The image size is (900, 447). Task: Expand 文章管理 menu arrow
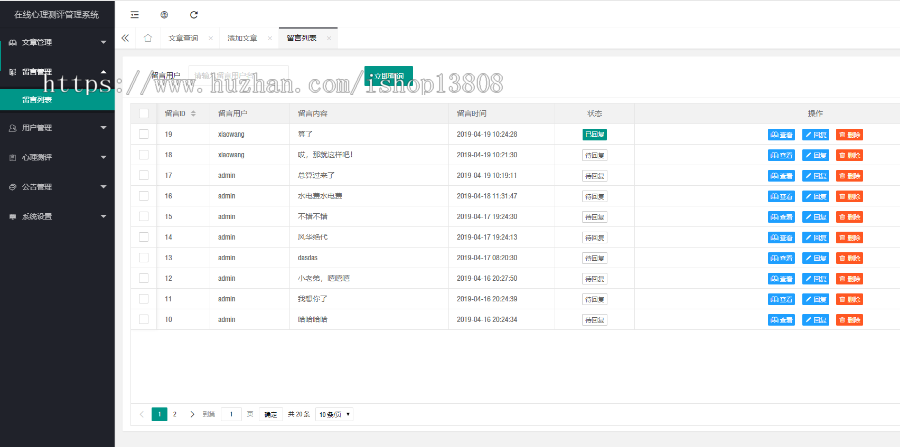103,42
